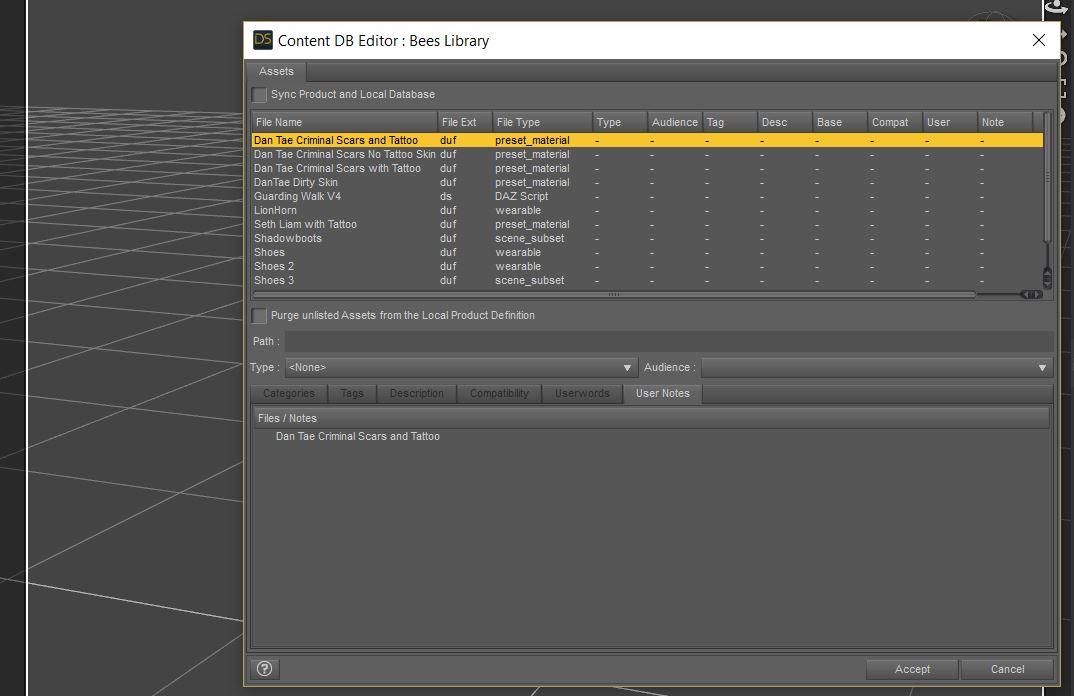This screenshot has height=696, width=1074.
Task: Click the Note column header
Action: click(1005, 122)
